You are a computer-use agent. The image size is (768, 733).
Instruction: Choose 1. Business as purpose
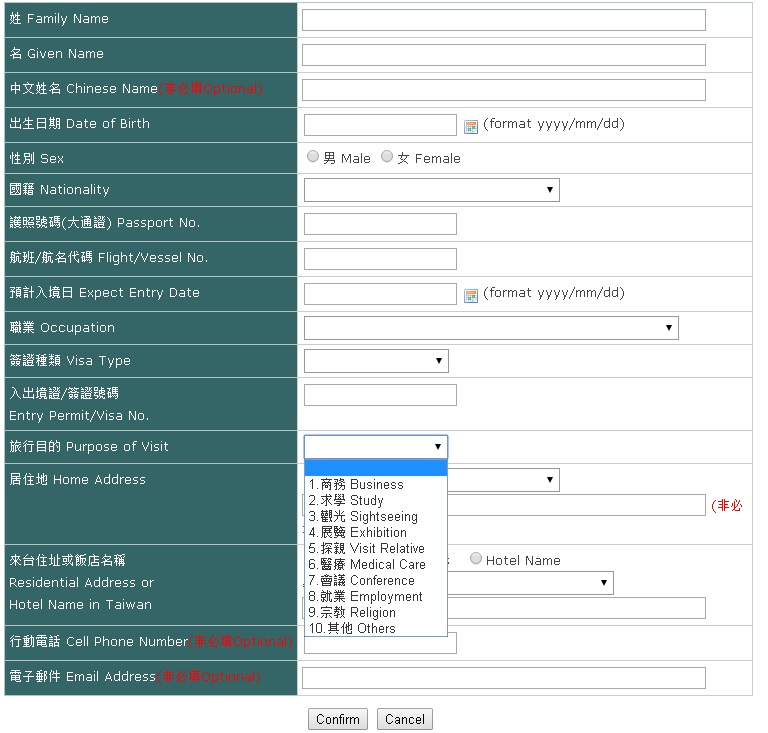376,484
